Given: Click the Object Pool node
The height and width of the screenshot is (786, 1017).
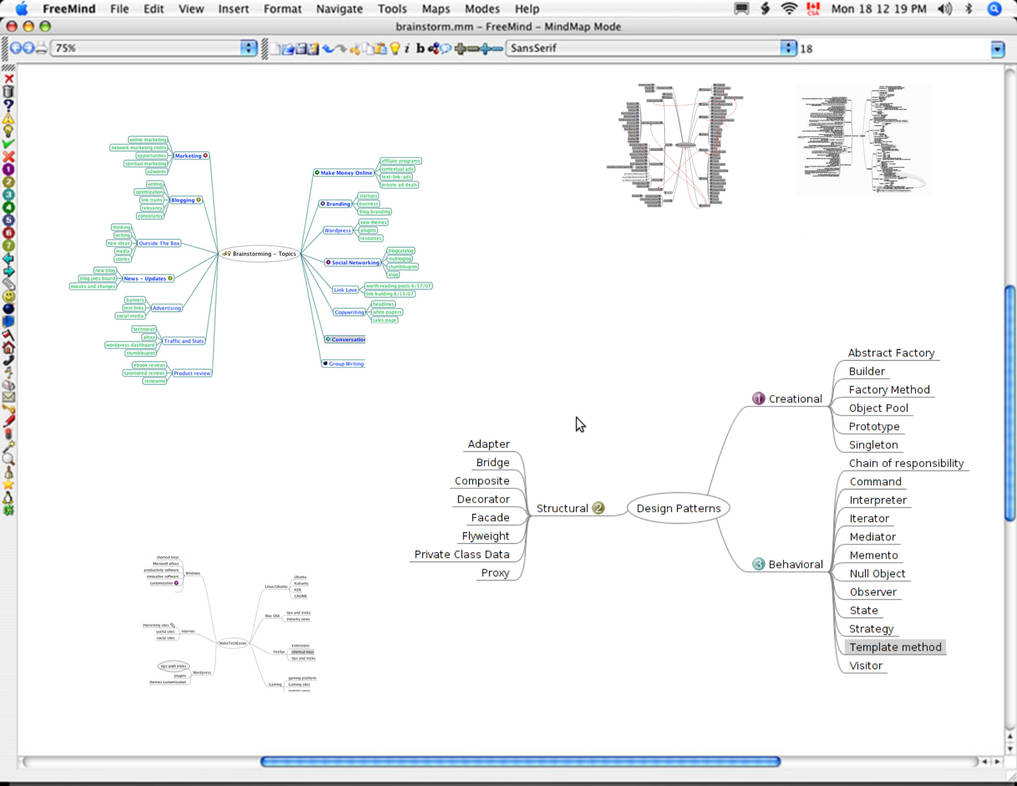Looking at the screenshot, I should (878, 408).
